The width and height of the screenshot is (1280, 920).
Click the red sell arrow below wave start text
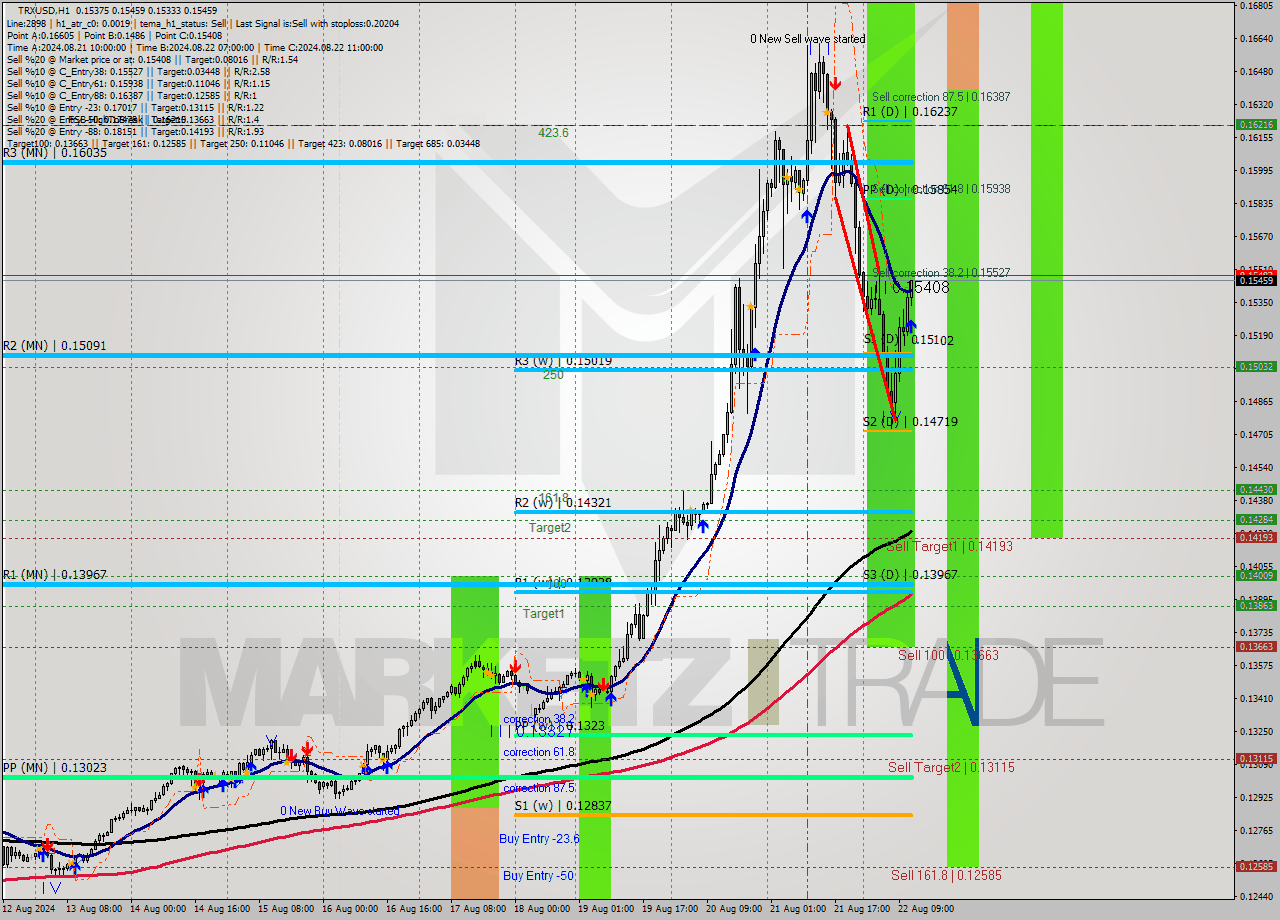[x=835, y=85]
